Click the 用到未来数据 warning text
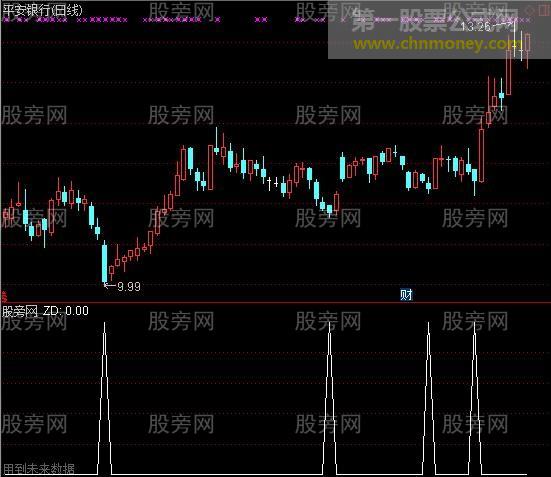Image resolution: width=551 pixels, height=477 pixels. coord(39,468)
